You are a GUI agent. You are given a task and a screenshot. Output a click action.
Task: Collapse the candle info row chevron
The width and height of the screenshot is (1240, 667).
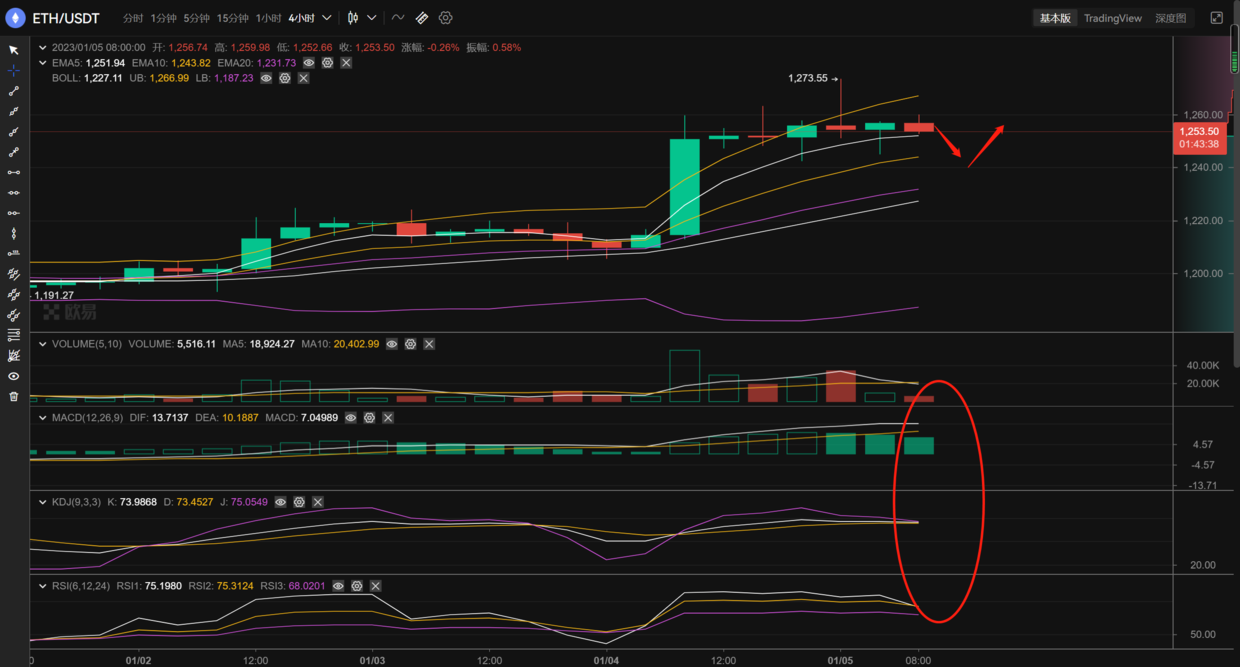pyautogui.click(x=43, y=47)
